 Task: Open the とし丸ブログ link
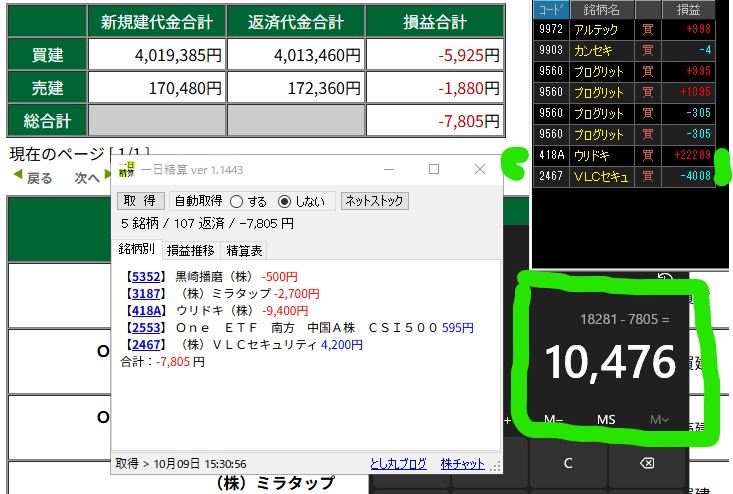399,464
